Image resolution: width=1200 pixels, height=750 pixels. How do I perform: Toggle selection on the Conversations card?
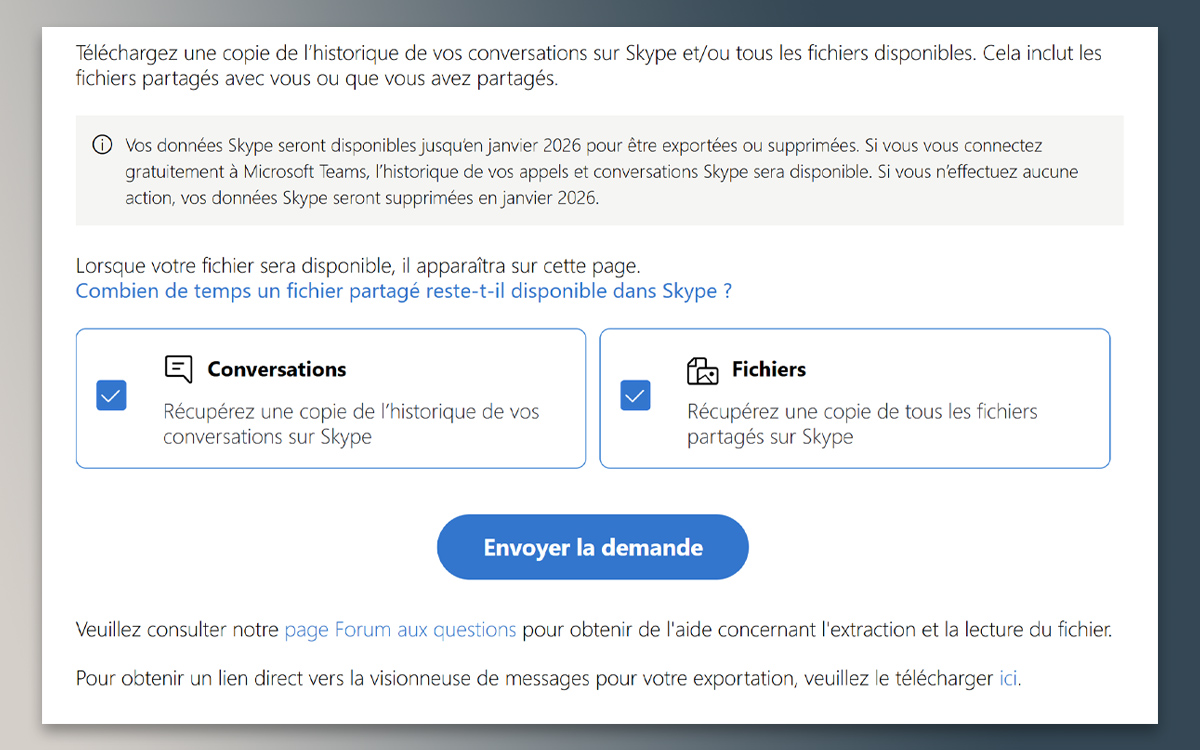coord(330,398)
